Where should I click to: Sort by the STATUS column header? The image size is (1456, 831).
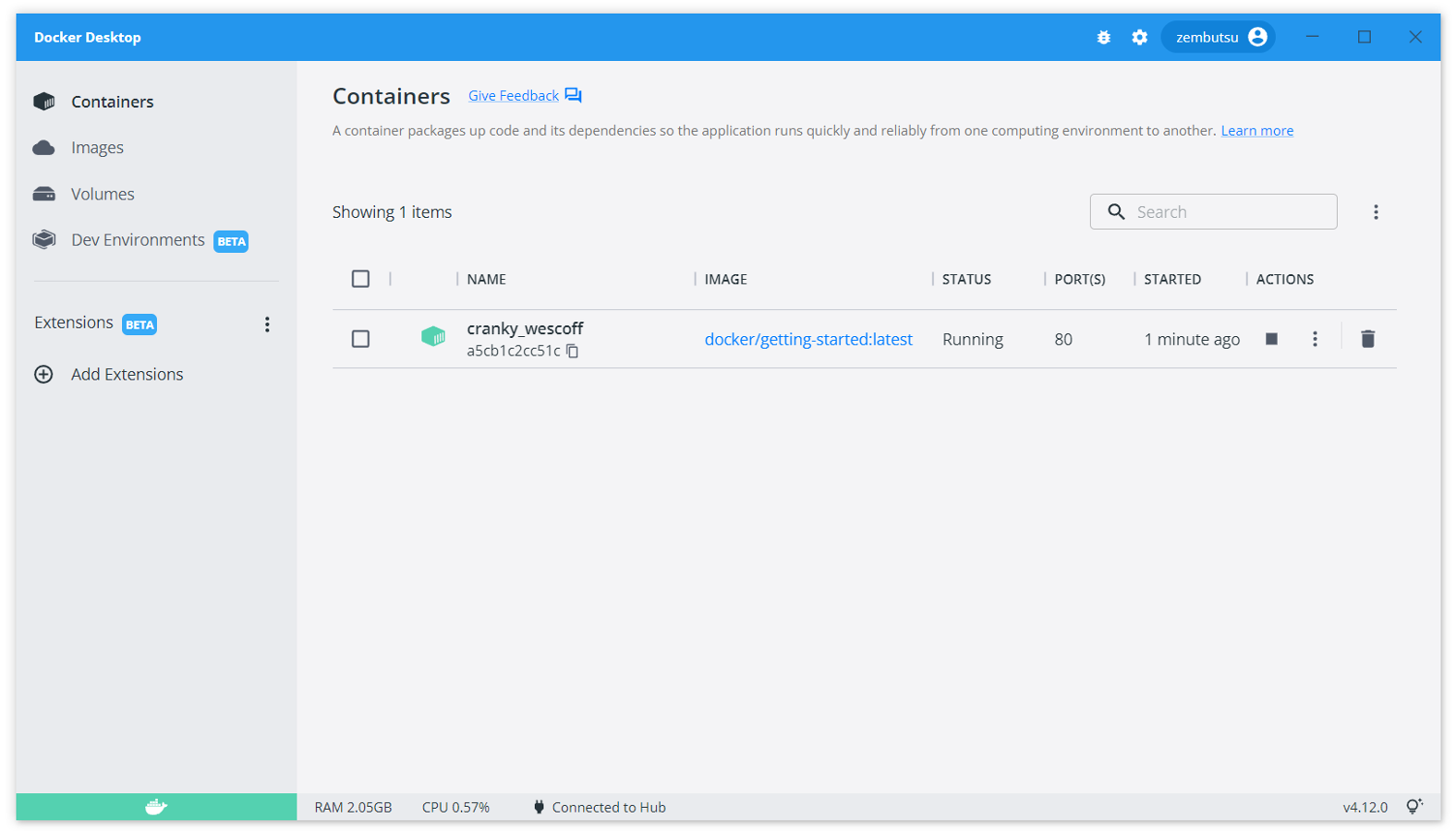(966, 279)
